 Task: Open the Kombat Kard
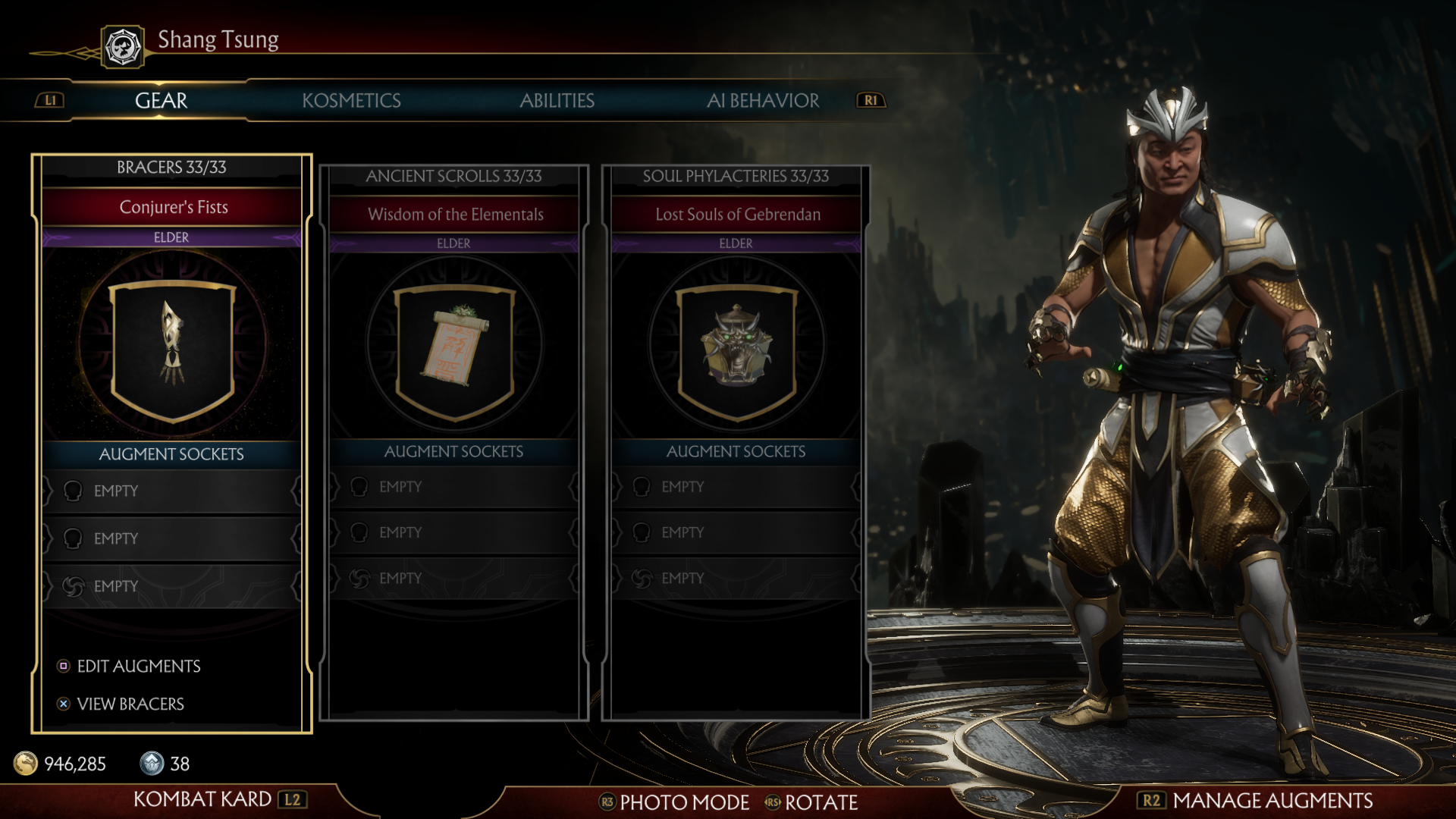(220, 799)
